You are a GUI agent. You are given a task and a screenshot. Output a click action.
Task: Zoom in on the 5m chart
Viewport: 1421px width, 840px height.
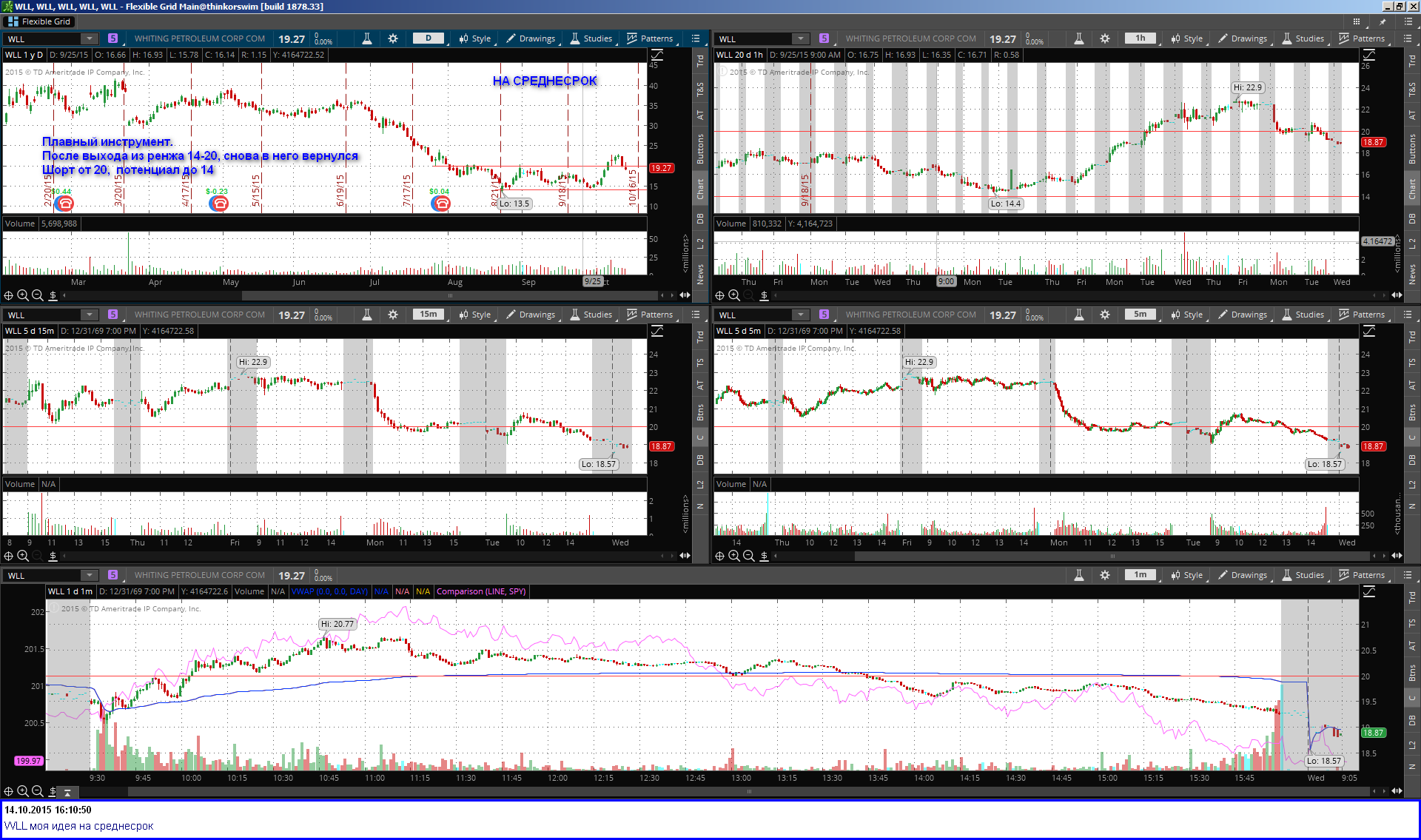click(x=734, y=556)
